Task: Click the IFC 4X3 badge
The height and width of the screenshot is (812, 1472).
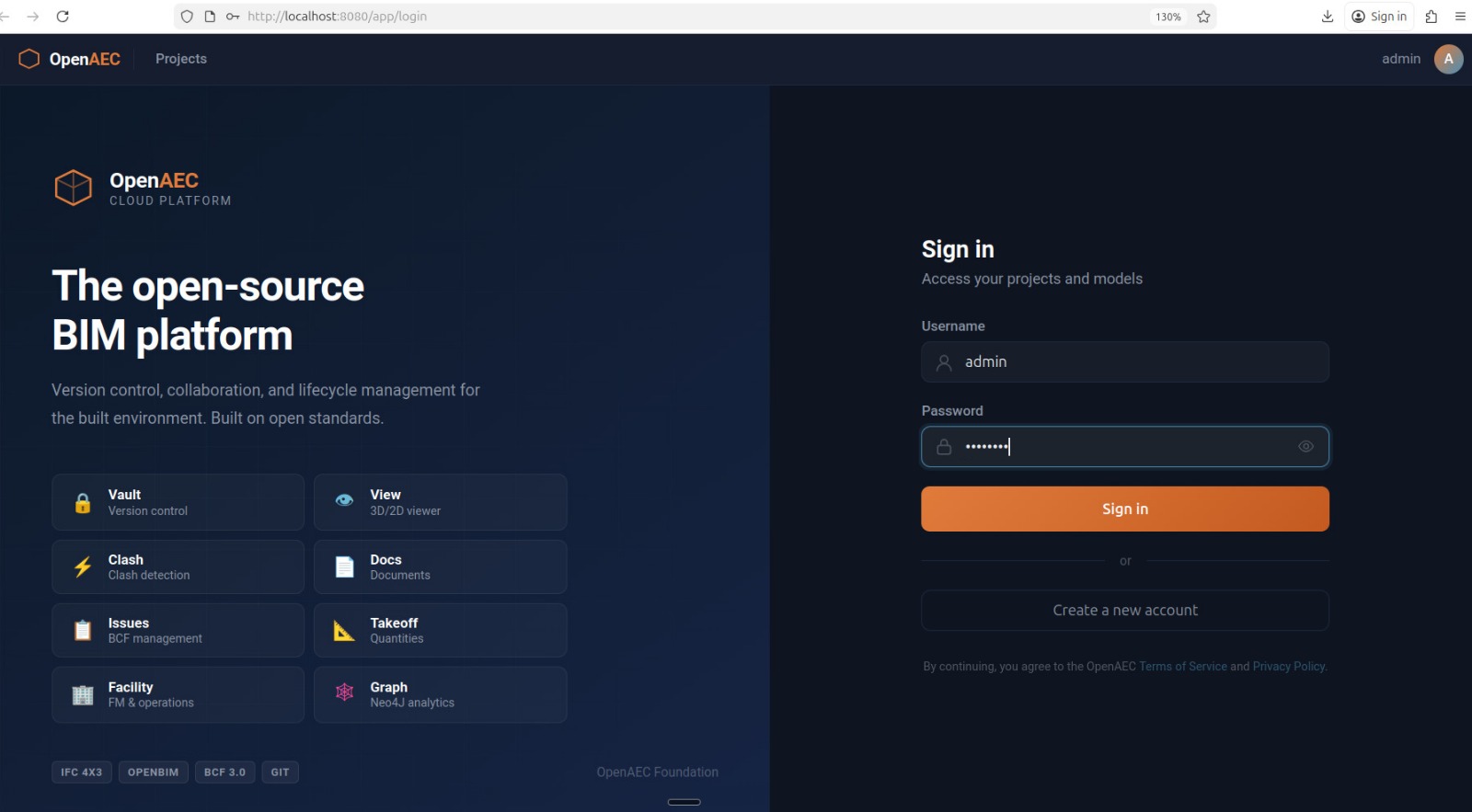Action: coord(82,772)
